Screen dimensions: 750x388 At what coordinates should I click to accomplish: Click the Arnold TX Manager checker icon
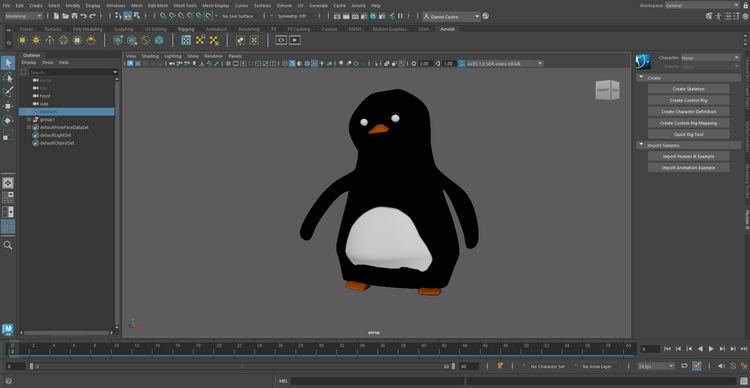[x=187, y=40]
